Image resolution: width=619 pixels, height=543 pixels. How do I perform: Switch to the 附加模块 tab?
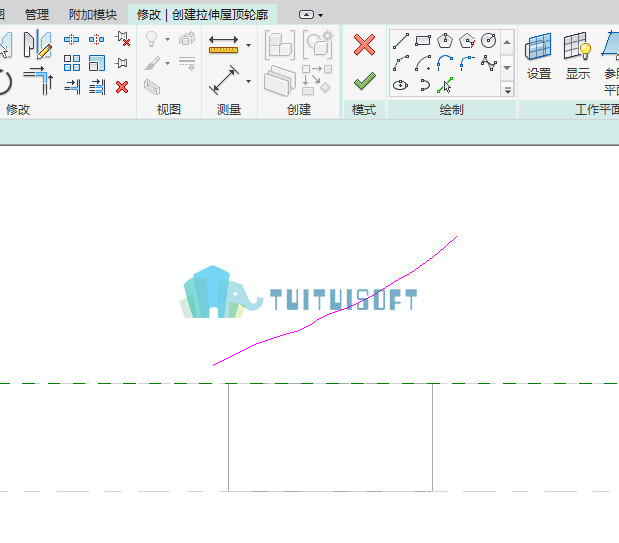pyautogui.click(x=93, y=15)
